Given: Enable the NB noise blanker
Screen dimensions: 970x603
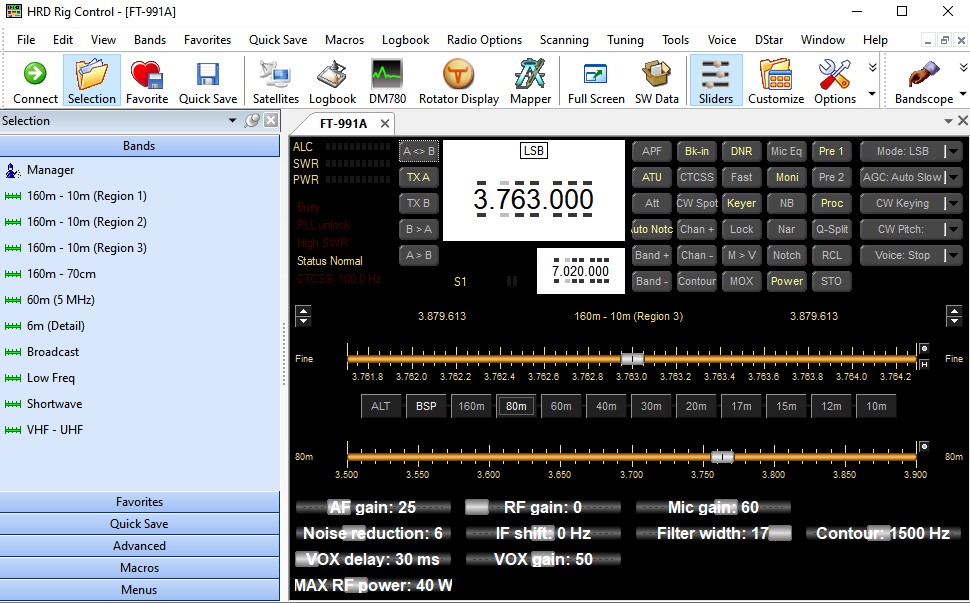Looking at the screenshot, I should (786, 203).
